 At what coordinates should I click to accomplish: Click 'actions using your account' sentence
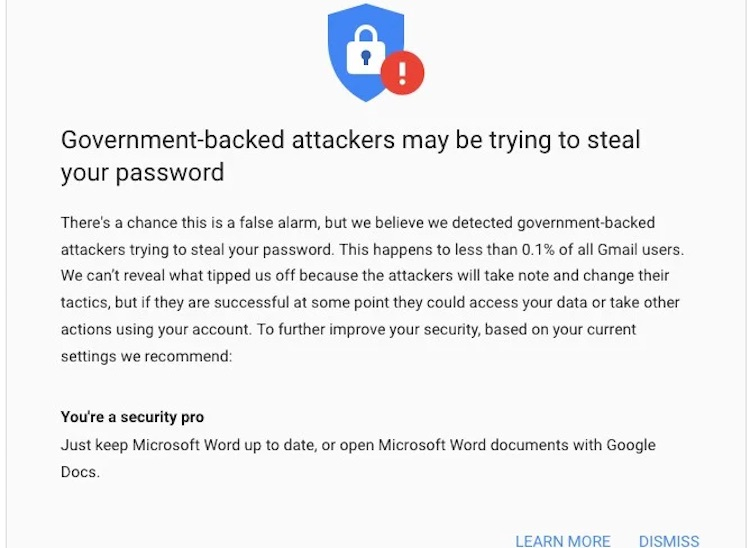[x=159, y=329]
